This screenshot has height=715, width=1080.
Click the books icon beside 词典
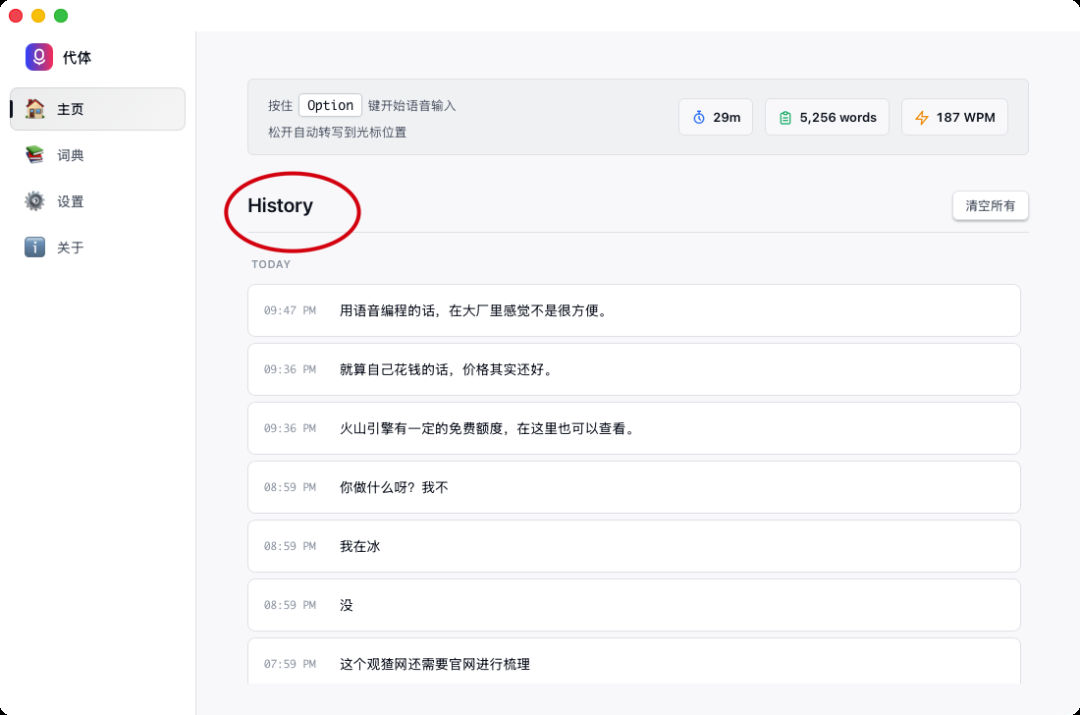[35, 155]
